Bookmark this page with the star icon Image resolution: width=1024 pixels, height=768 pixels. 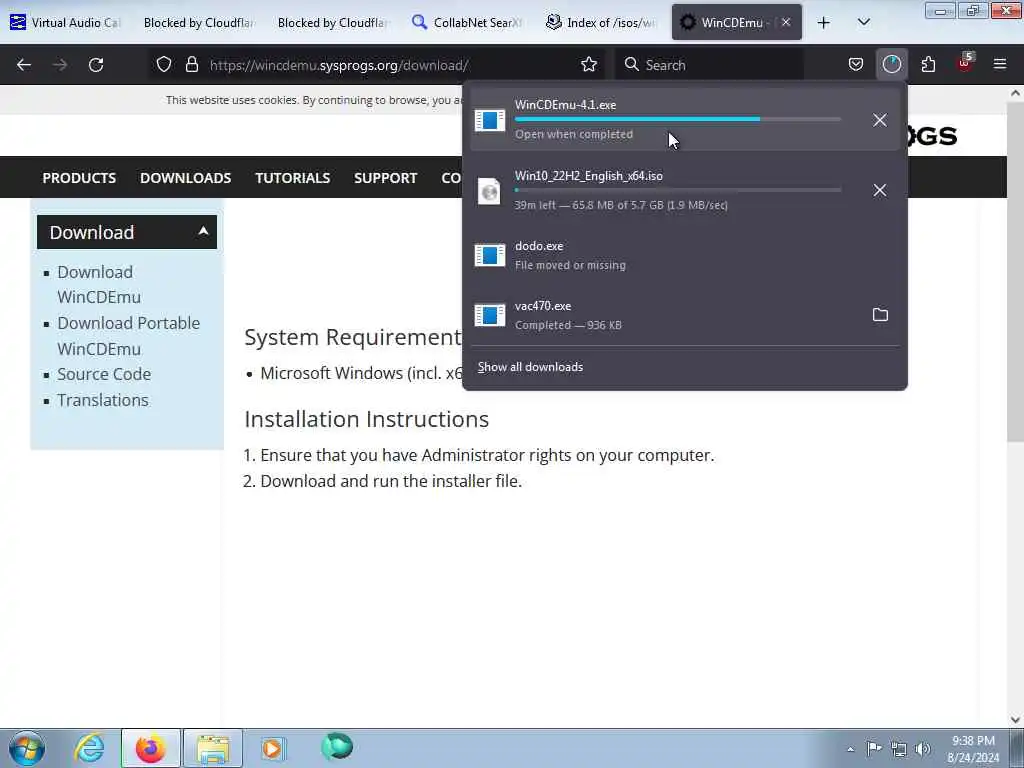pos(589,65)
